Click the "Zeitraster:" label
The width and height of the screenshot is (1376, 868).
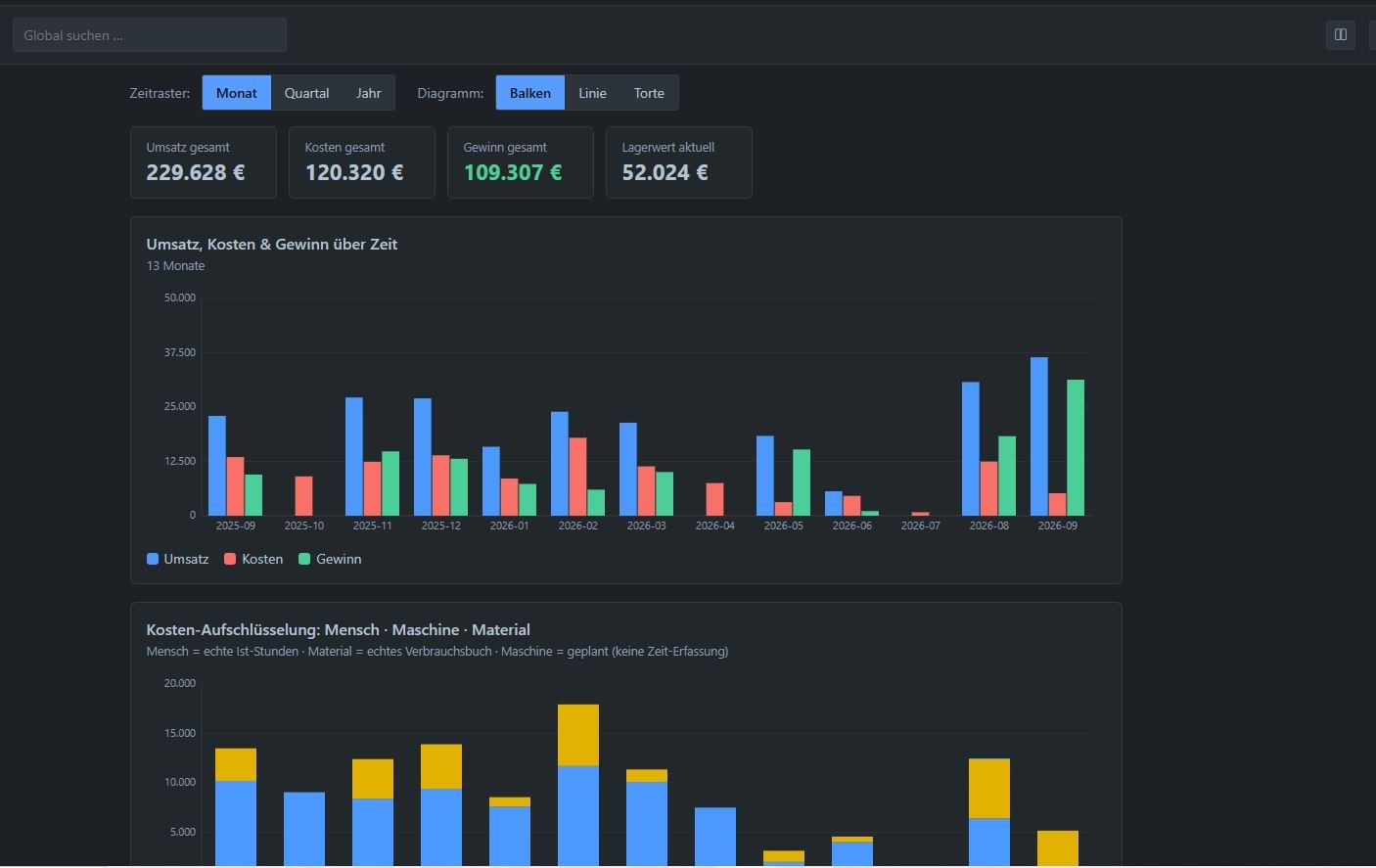pos(160,93)
